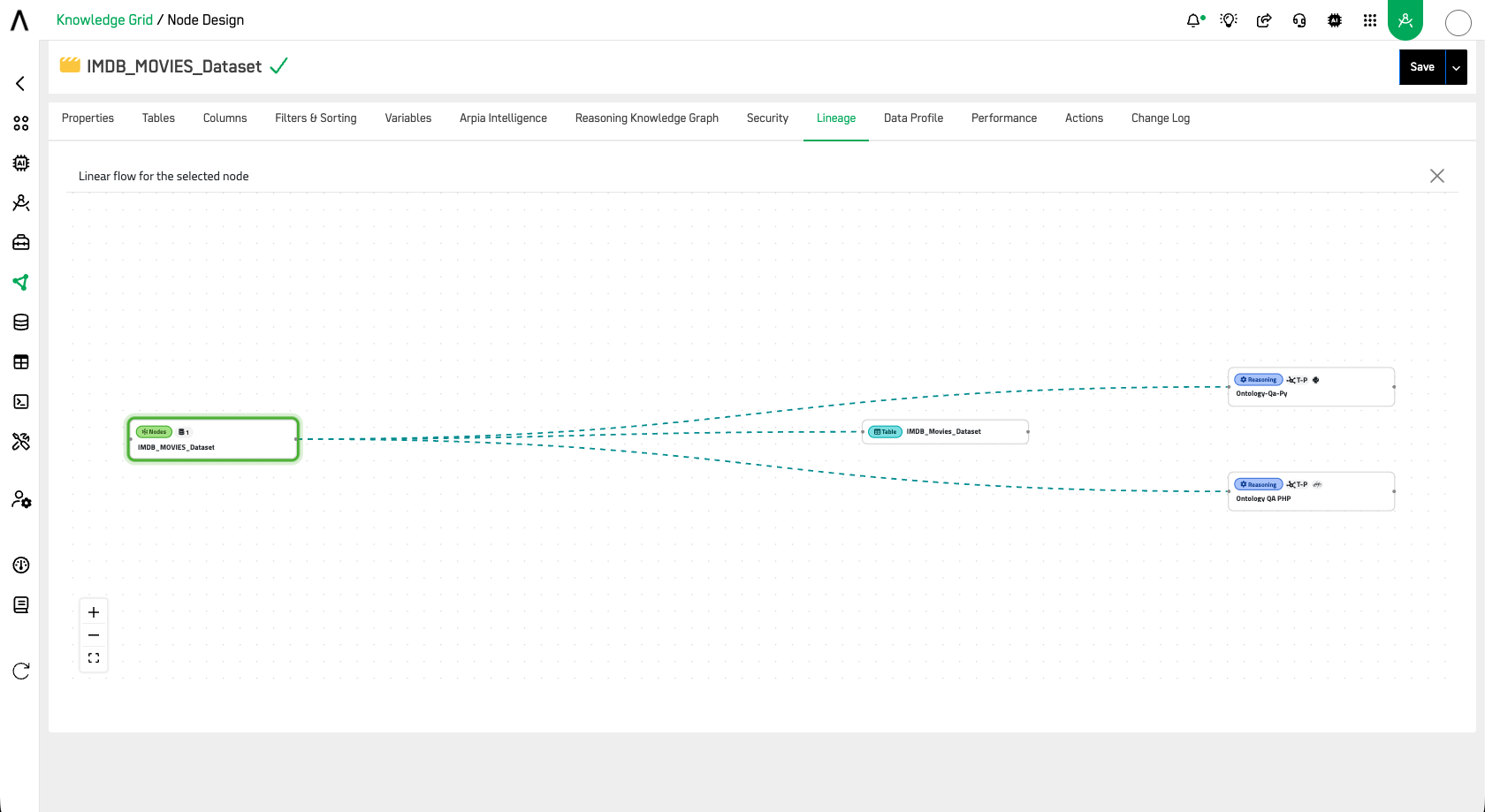This screenshot has height=812, width=1485.
Task: Switch to the Columns tab
Action: coord(225,118)
